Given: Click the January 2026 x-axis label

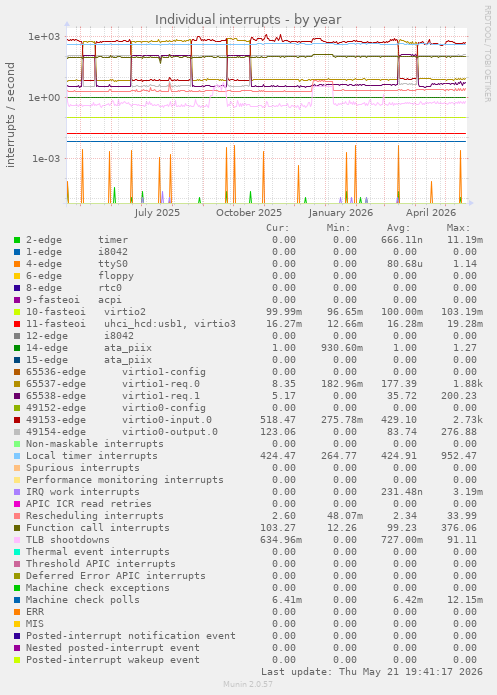Looking at the screenshot, I should coord(340,212).
